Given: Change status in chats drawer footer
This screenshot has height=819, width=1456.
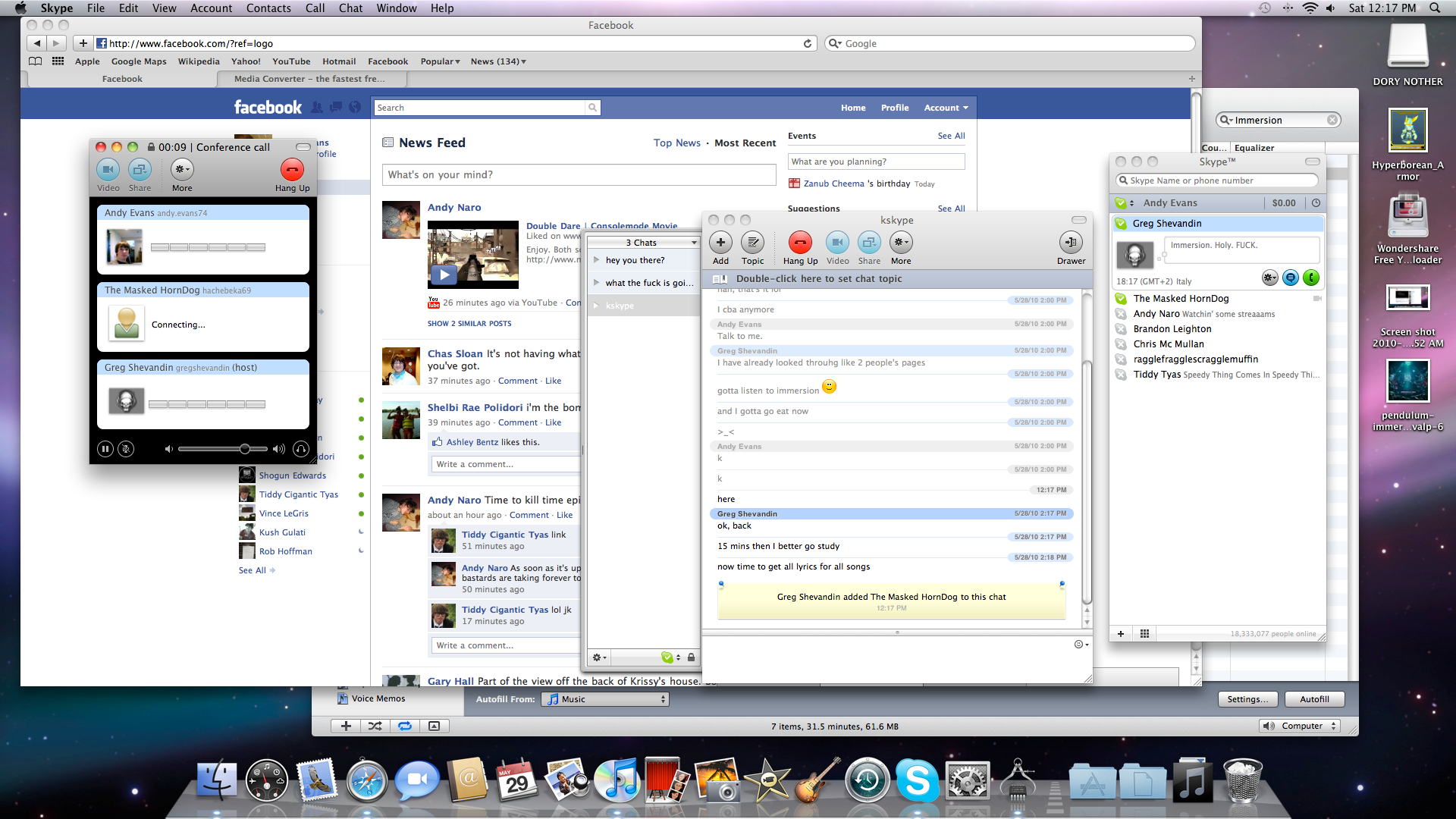Looking at the screenshot, I should [x=670, y=657].
